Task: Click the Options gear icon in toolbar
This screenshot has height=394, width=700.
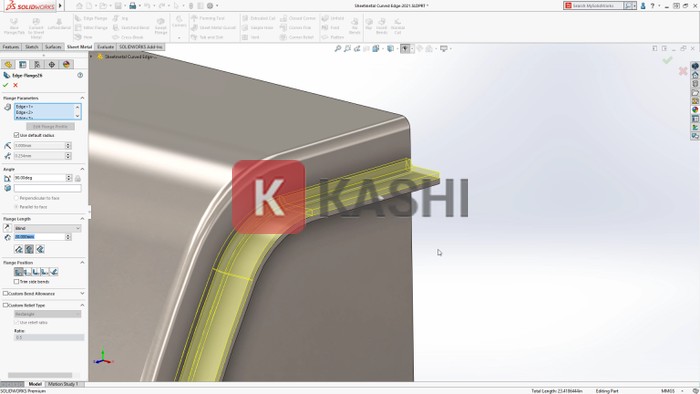Action: [210, 6]
